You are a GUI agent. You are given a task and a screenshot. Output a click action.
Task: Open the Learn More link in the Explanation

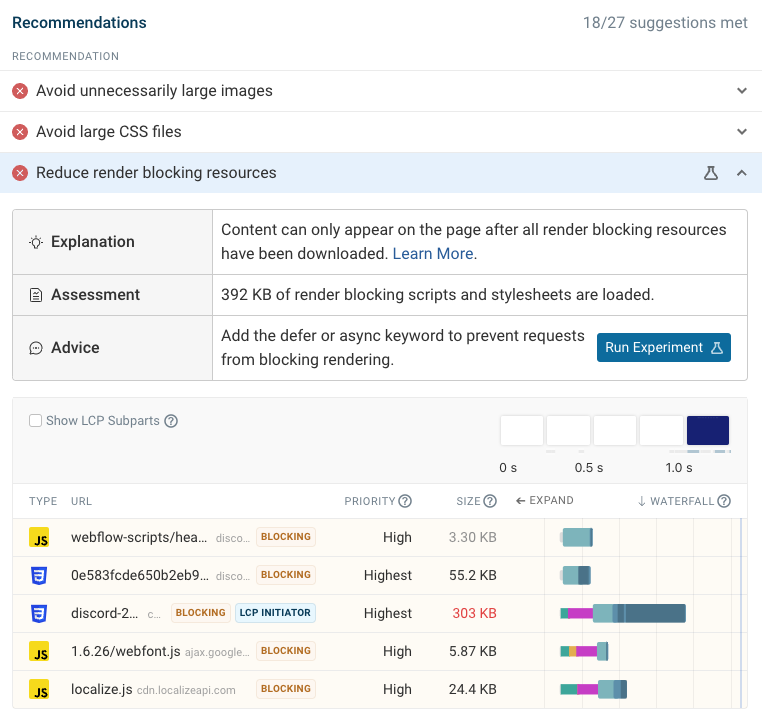[x=433, y=254]
